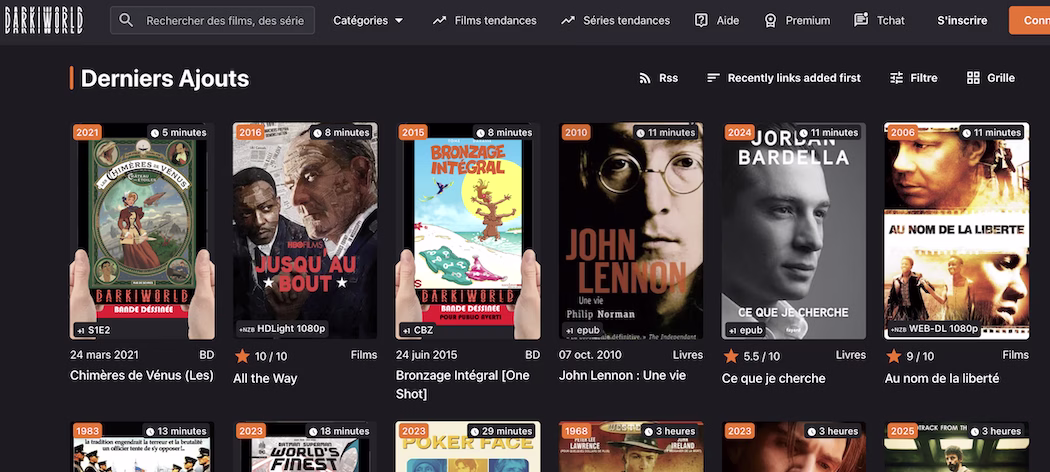Click the title Chimères de Vénus (Les)
The width and height of the screenshot is (1050, 472).
point(142,376)
